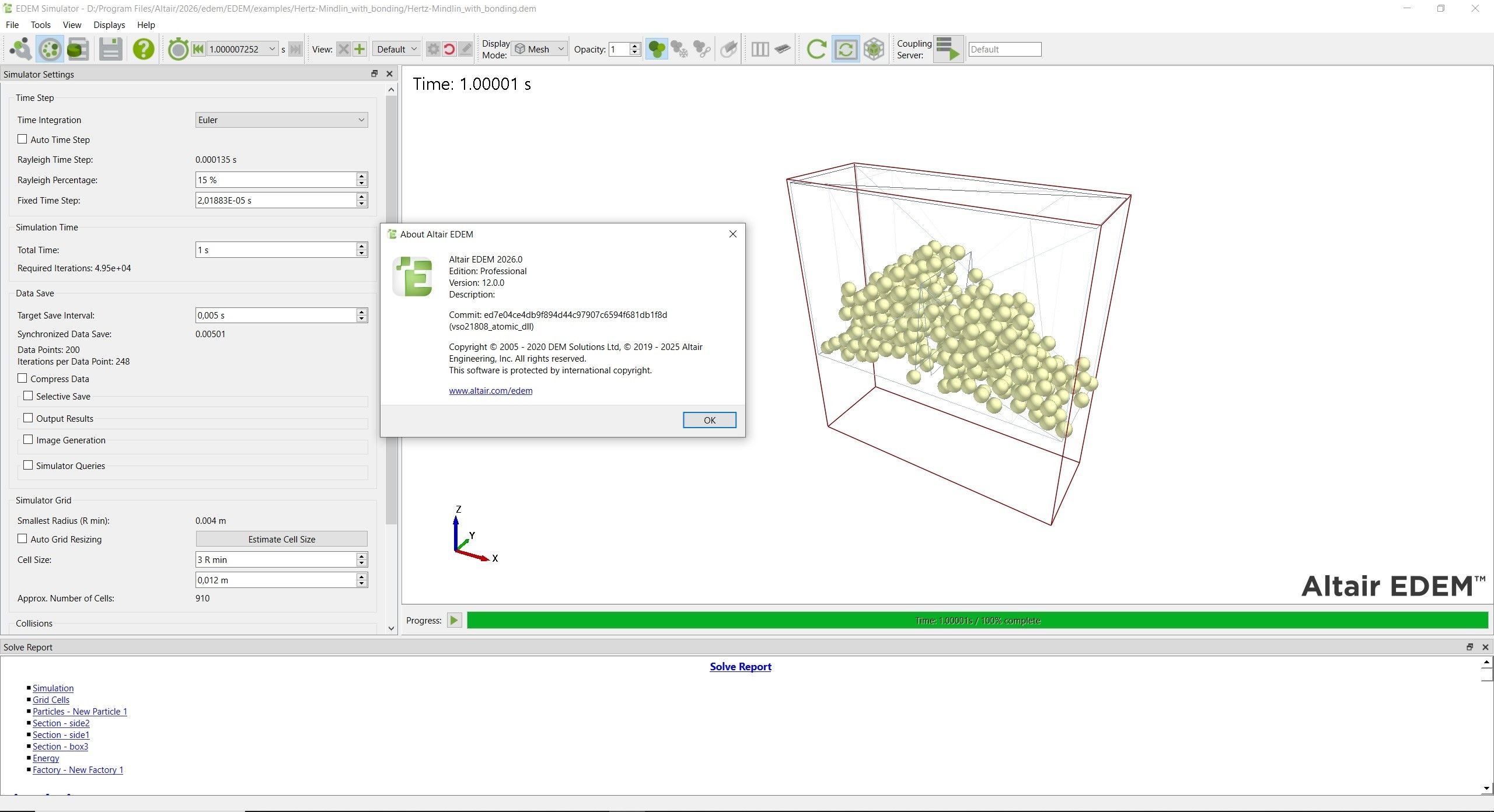This screenshot has width=1494, height=812.
Task: Open the view Default dropdown
Action: [x=397, y=49]
